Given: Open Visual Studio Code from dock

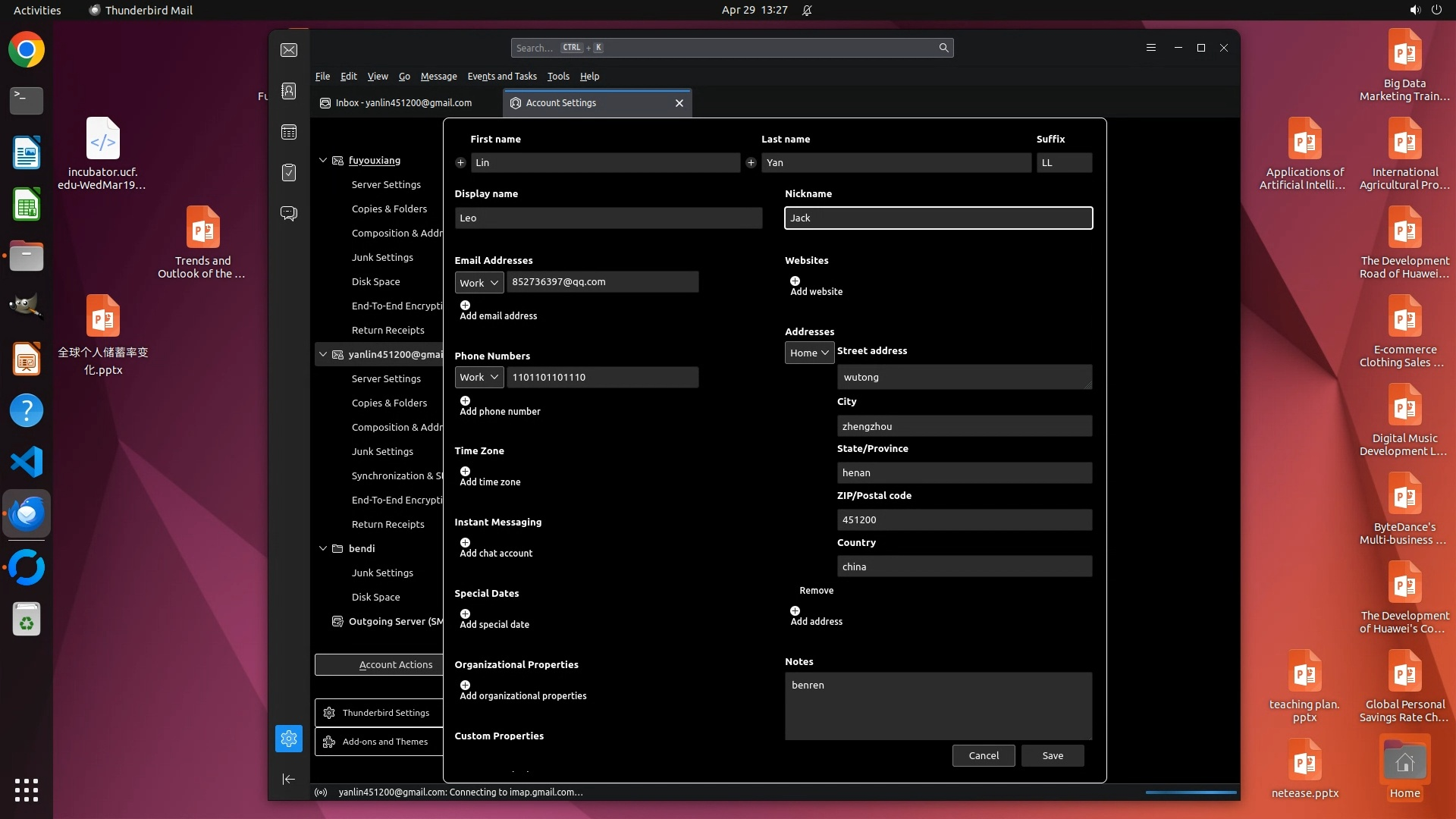Looking at the screenshot, I should point(27,462).
